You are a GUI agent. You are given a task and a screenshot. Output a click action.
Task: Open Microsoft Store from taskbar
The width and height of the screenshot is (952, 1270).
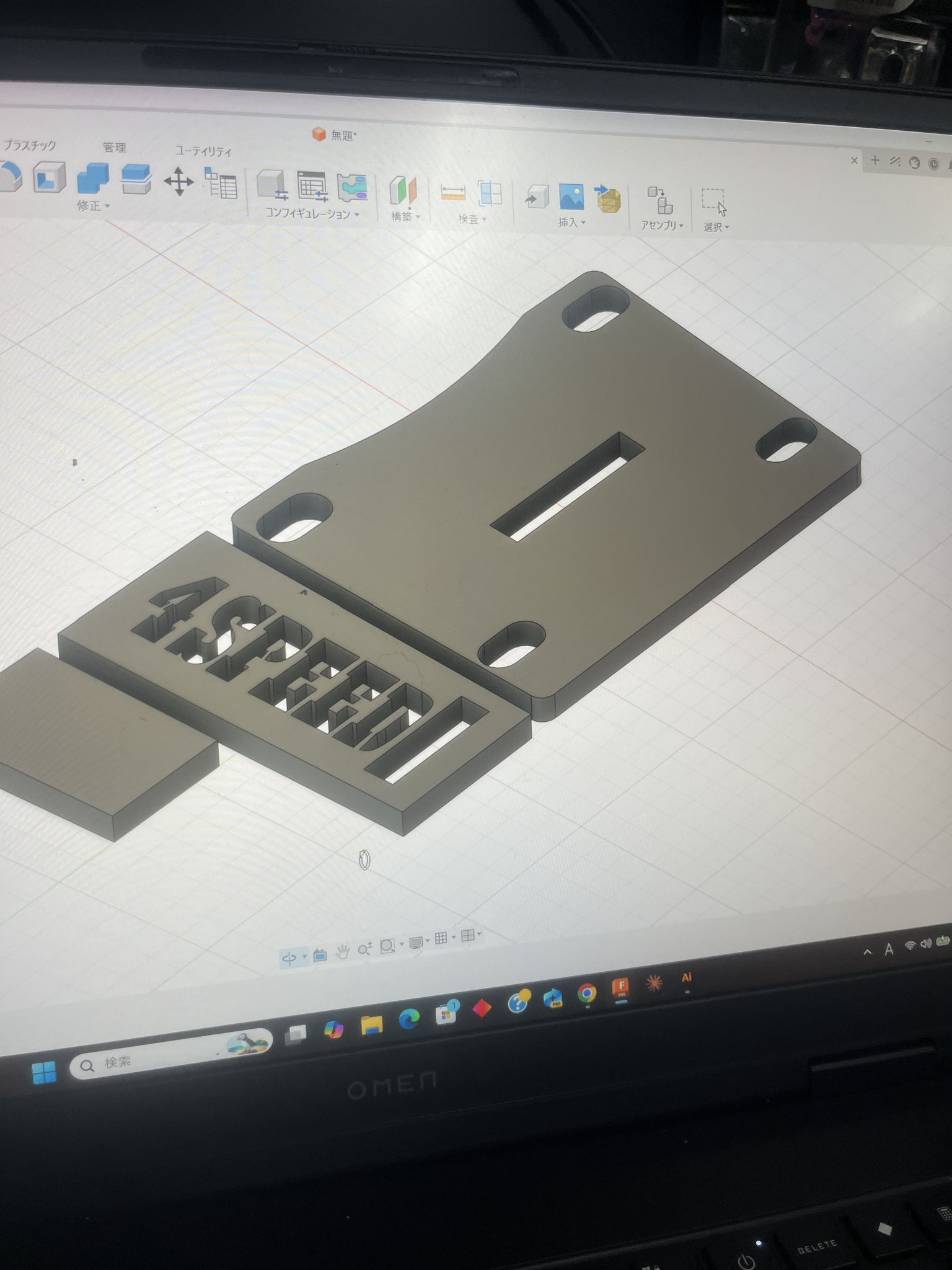click(x=446, y=1013)
